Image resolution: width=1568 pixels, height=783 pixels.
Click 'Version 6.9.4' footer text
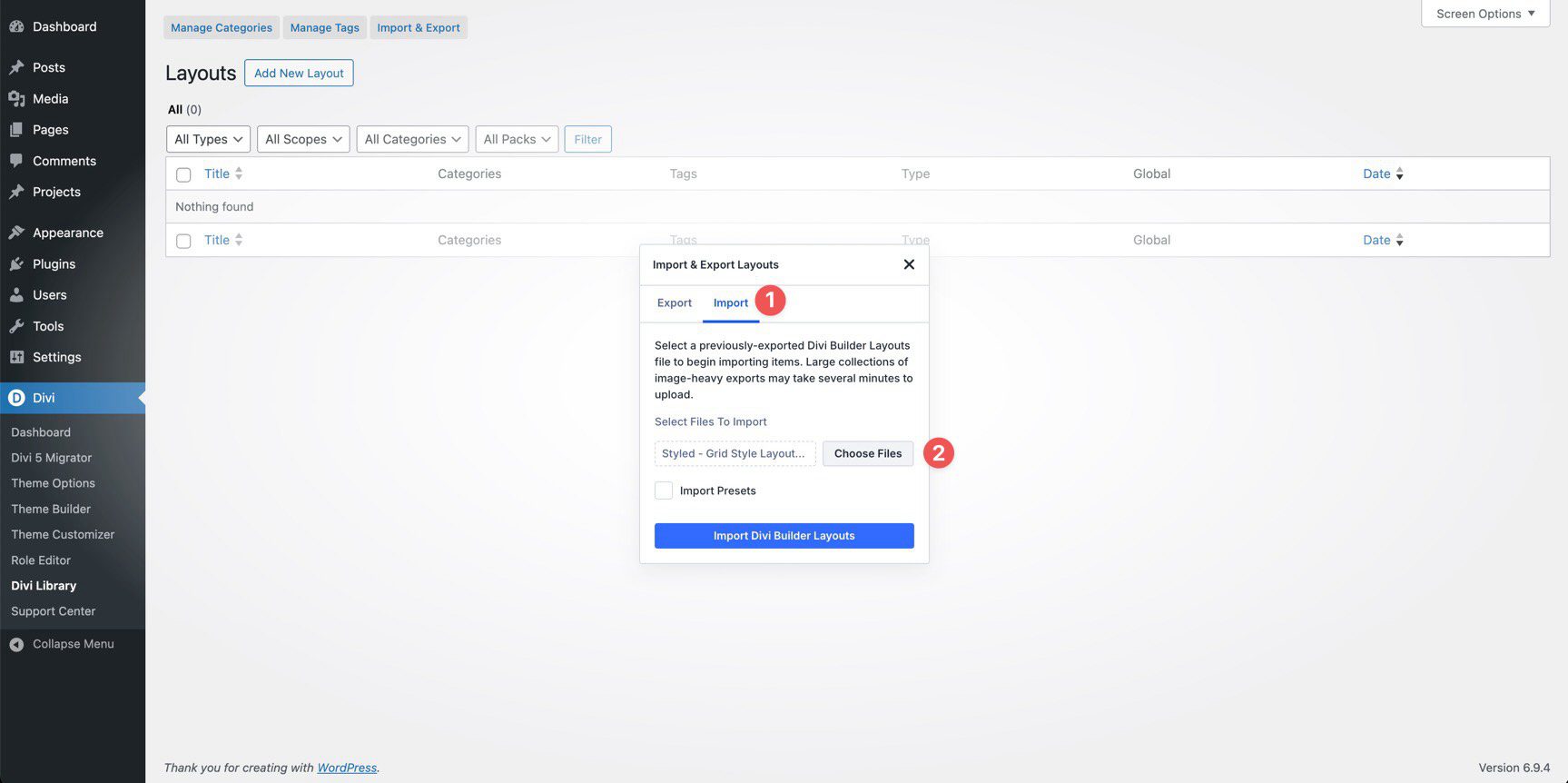pyautogui.click(x=1514, y=768)
